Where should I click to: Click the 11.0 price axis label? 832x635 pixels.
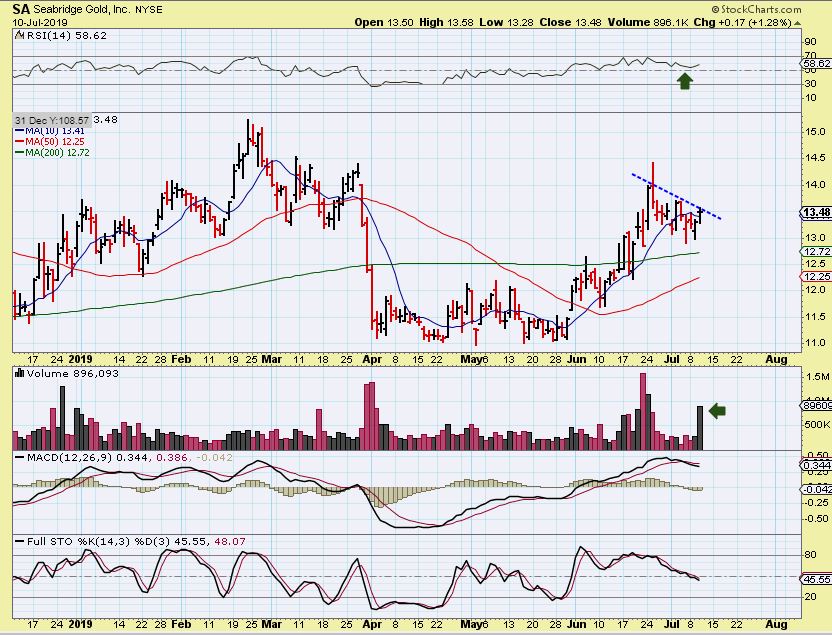pyautogui.click(x=814, y=343)
